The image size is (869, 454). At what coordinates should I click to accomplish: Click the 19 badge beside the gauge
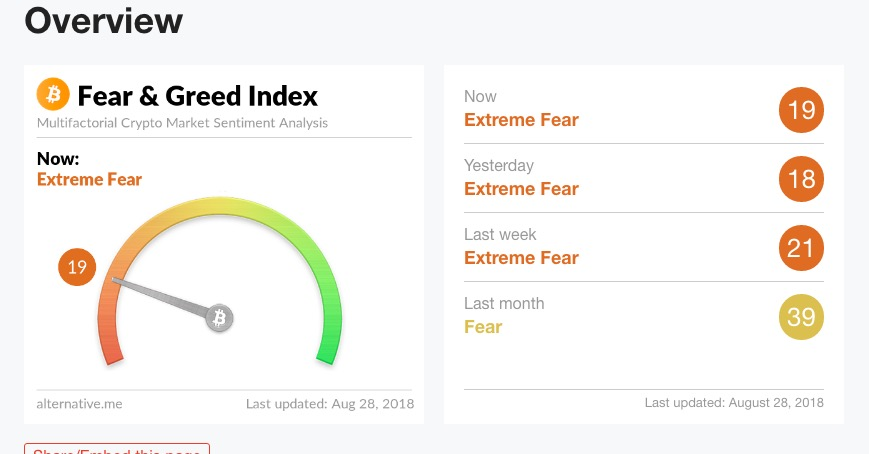click(x=77, y=267)
